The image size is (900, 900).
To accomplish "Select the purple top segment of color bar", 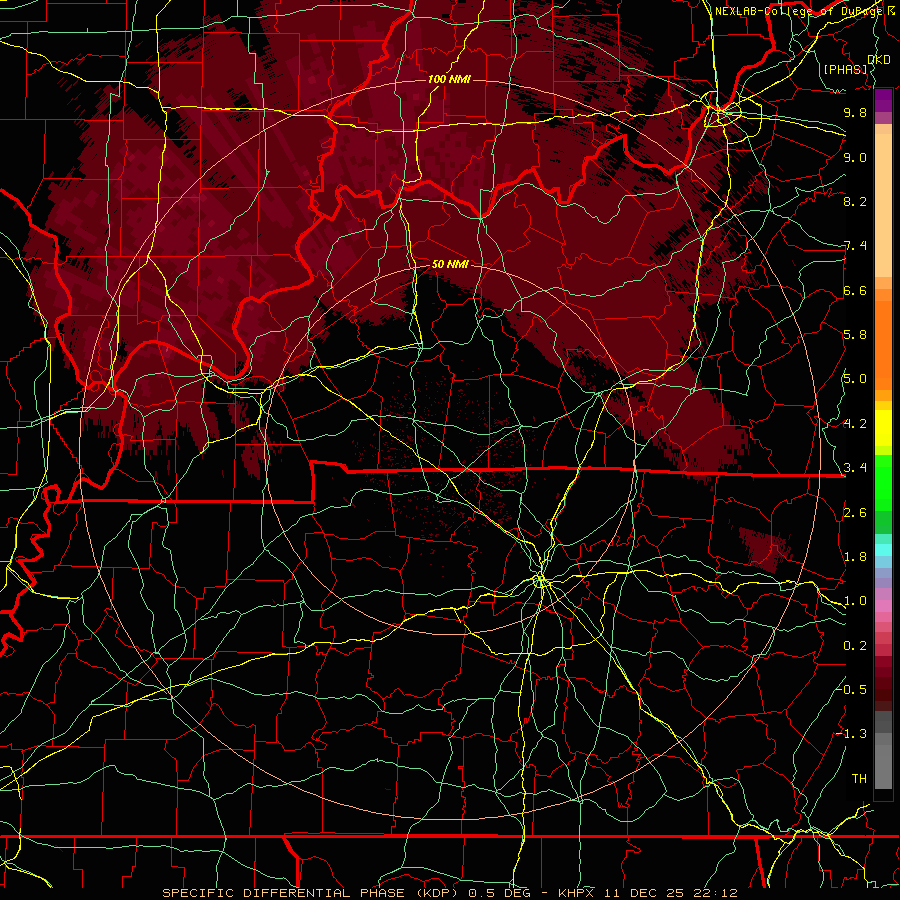I will [883, 100].
